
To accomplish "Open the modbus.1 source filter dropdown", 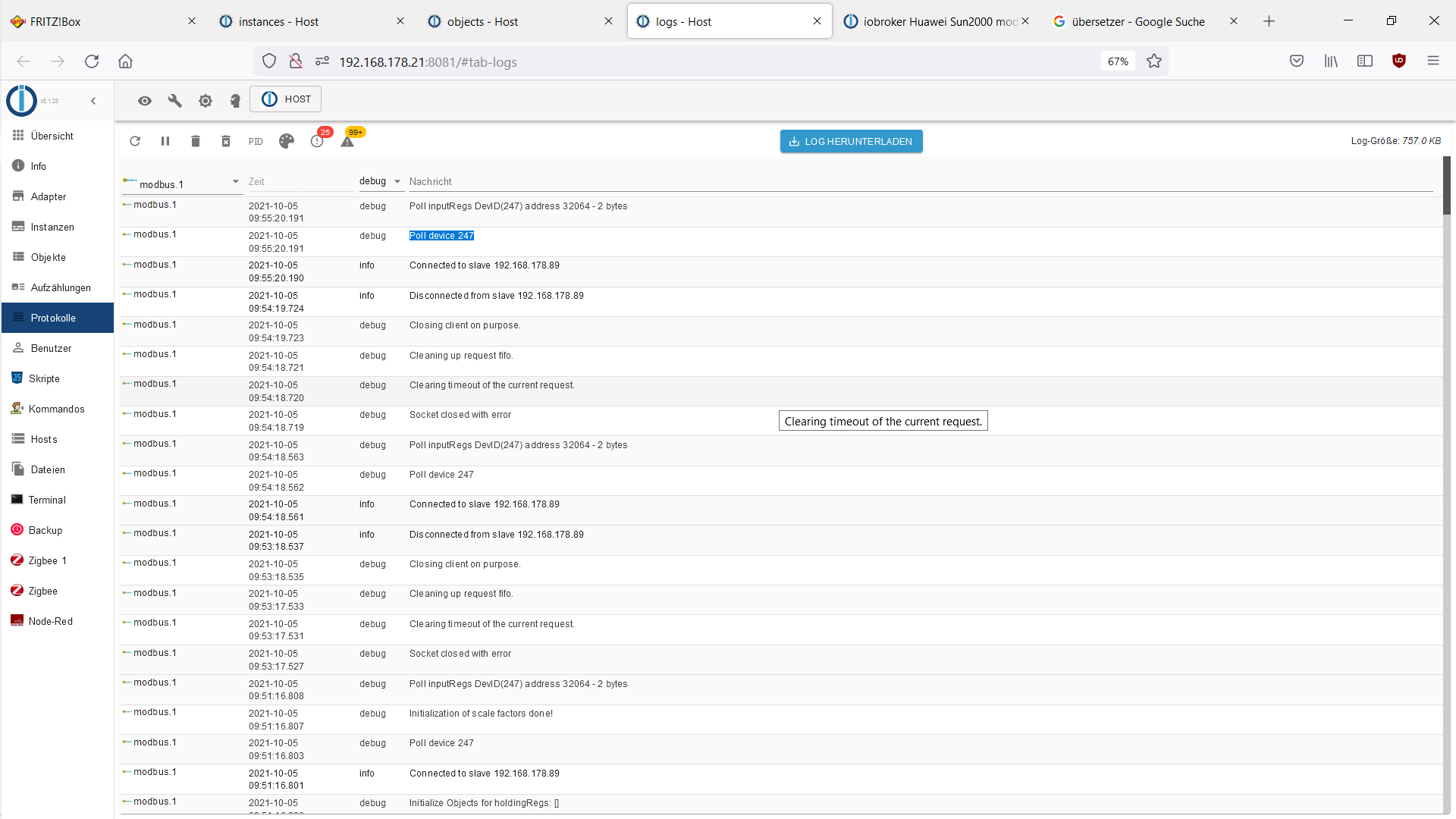I will point(182,183).
